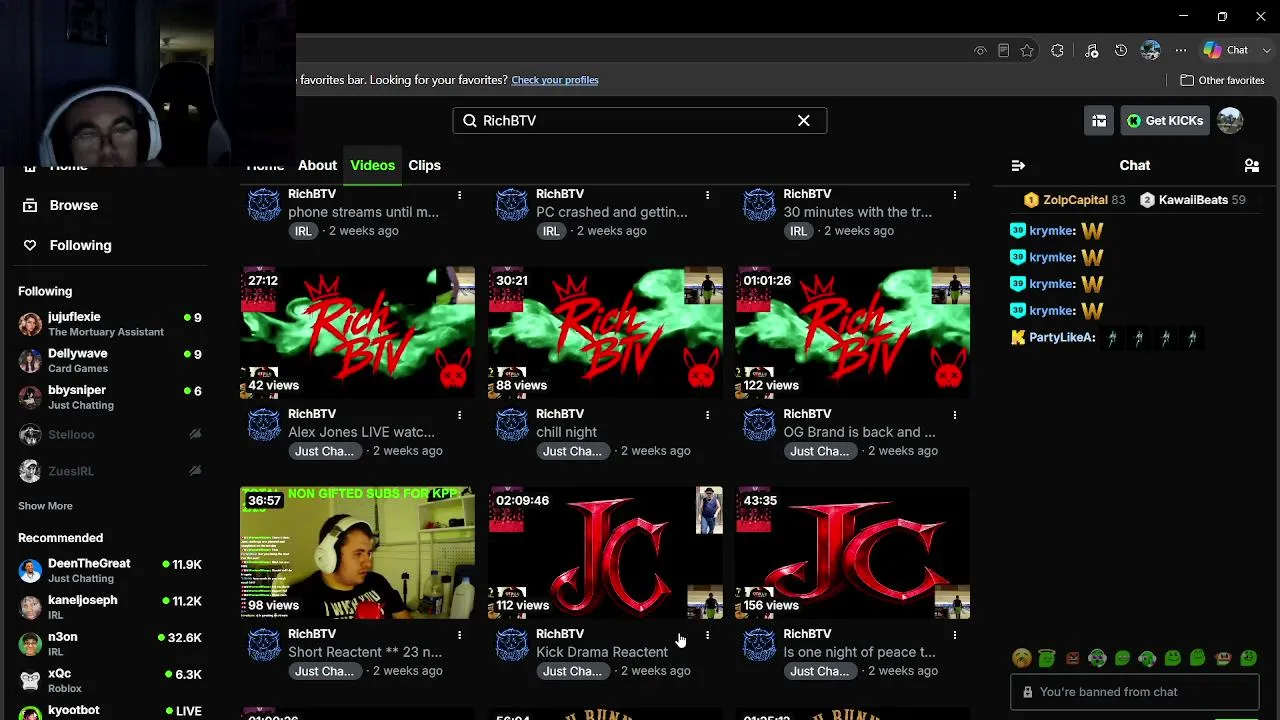This screenshot has width=1280, height=720.
Task: Expand Show More in Following list
Action: click(x=45, y=506)
